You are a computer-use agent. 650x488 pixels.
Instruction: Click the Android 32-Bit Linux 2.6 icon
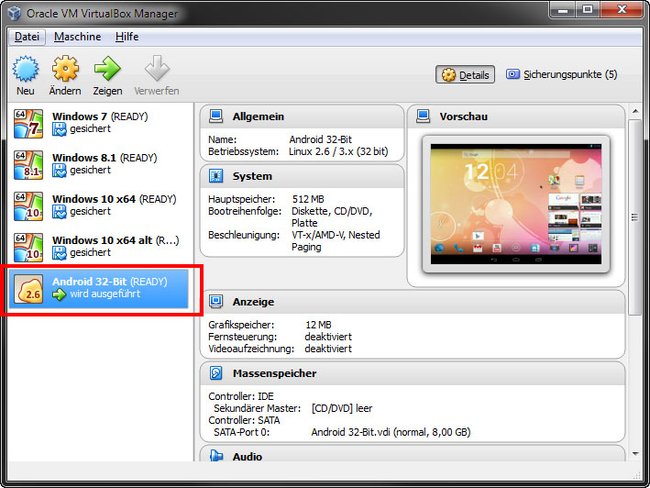click(28, 289)
